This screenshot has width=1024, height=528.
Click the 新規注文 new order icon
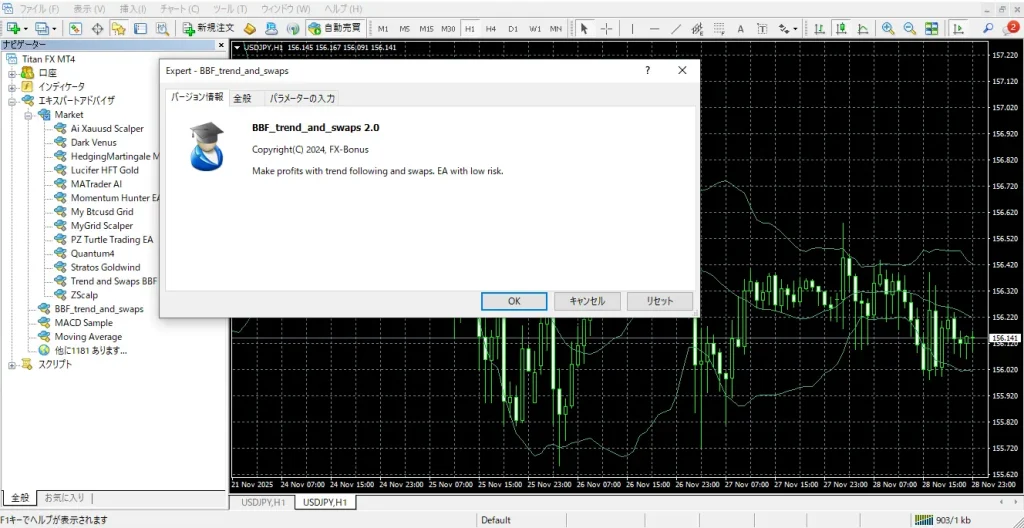[x=208, y=28]
